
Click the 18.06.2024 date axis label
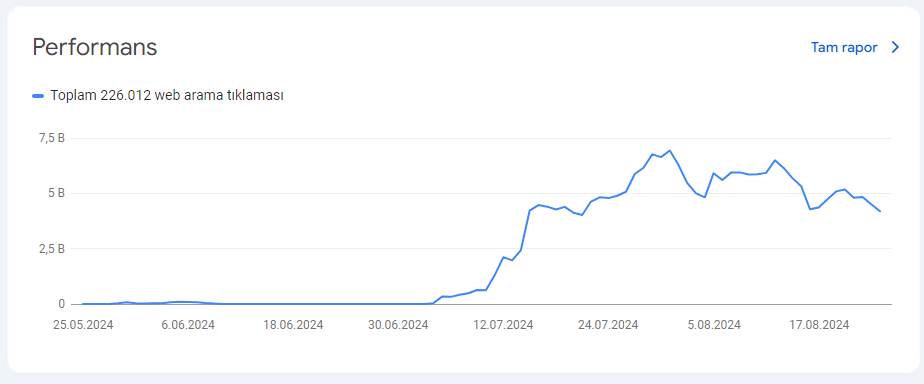pos(292,325)
